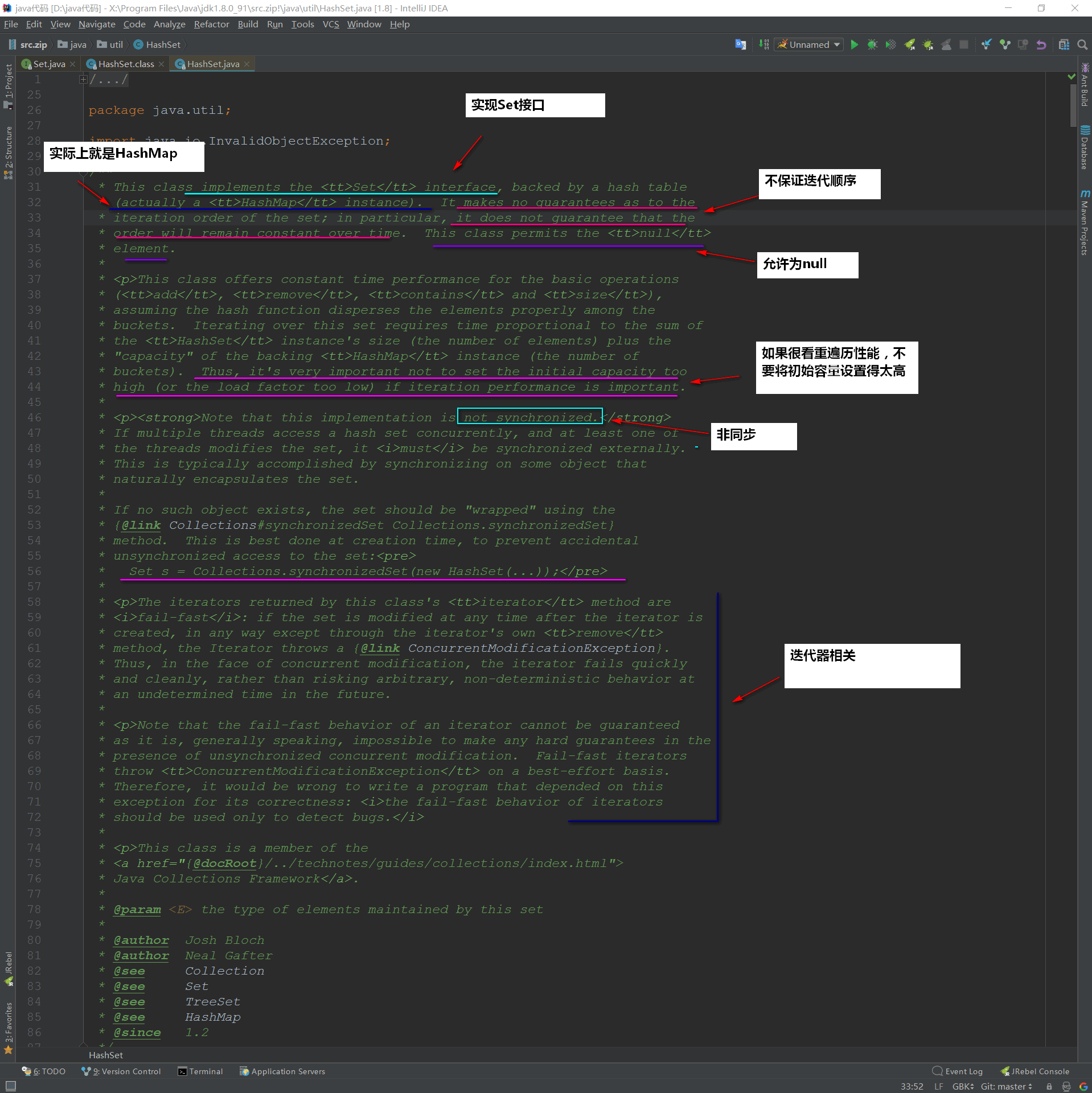Open Search Everywhere magnifier icon
Viewport: 1092px width, 1093px height.
point(1082,44)
